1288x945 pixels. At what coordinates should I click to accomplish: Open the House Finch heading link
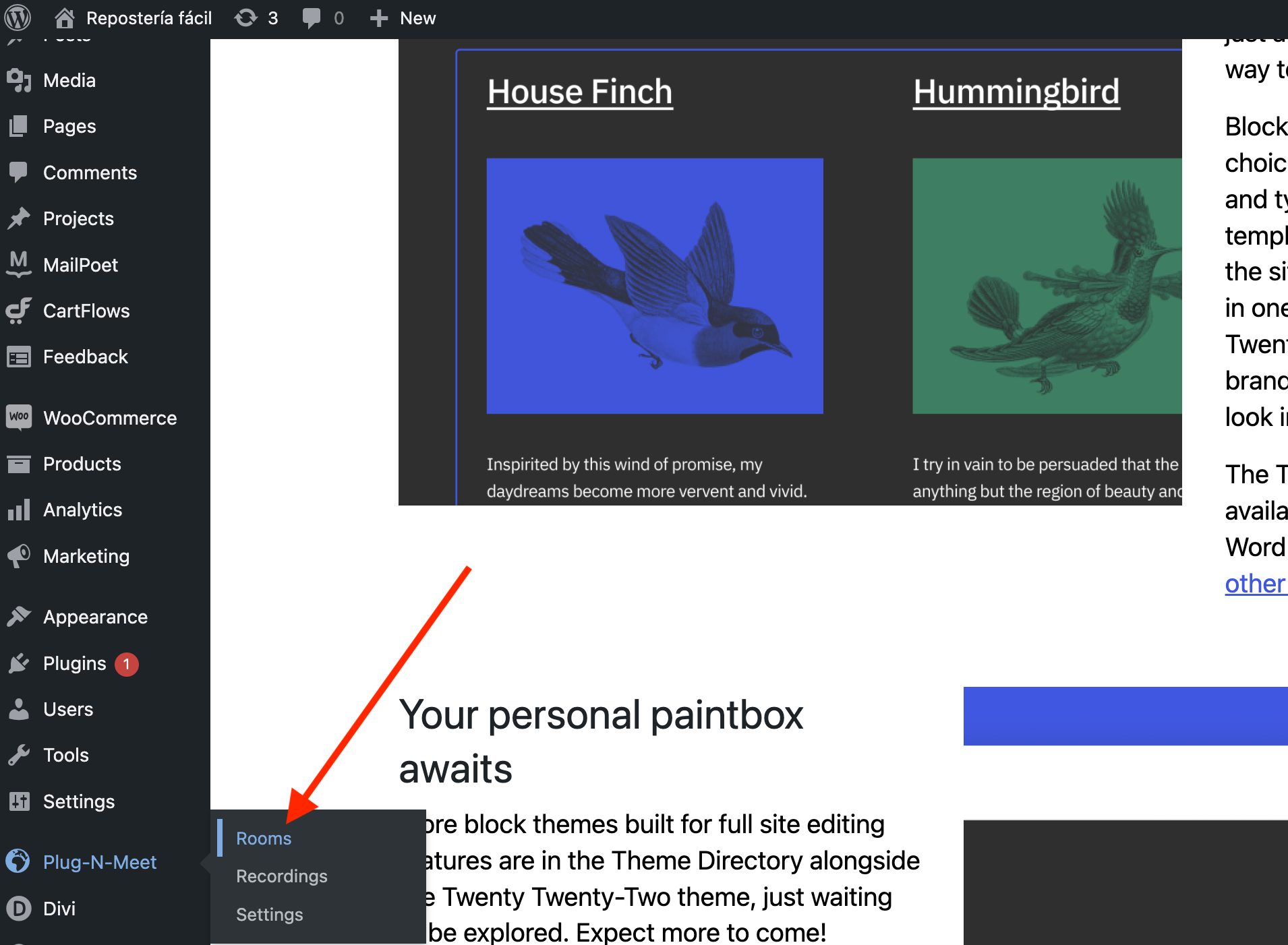[x=580, y=92]
